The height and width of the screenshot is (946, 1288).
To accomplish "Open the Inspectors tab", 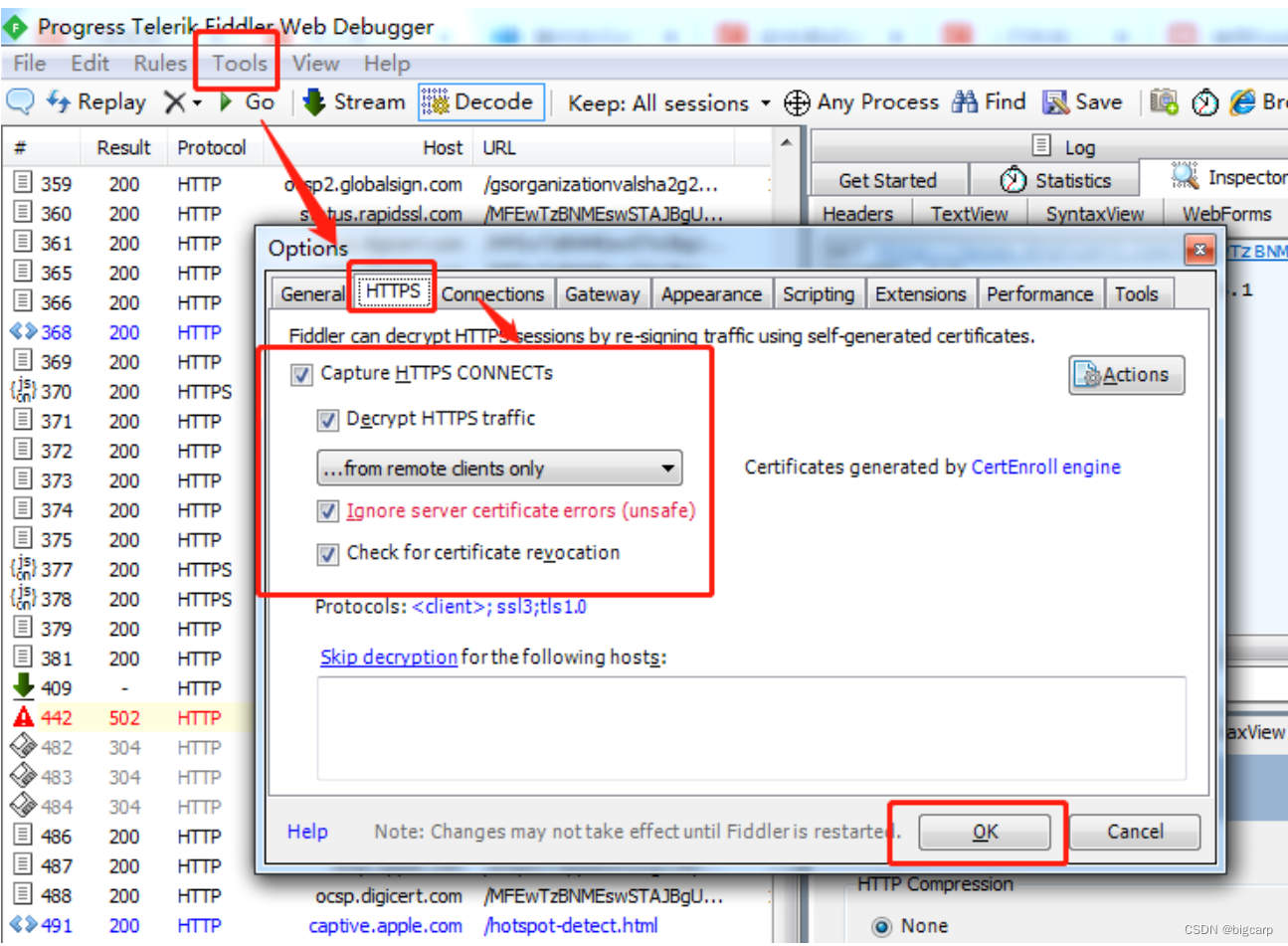I will click(x=1229, y=177).
